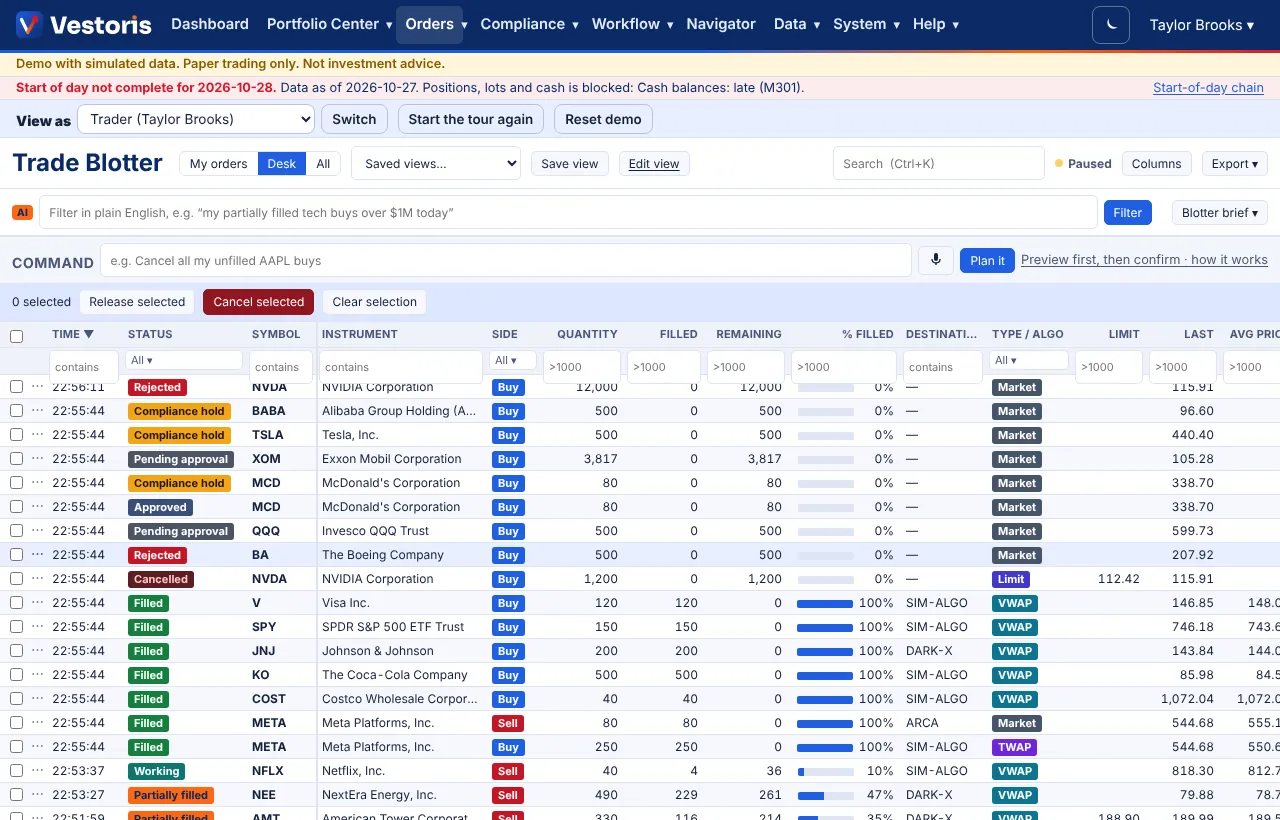Check the KO order row checkbox
This screenshot has width=1280, height=820.
[16, 675]
